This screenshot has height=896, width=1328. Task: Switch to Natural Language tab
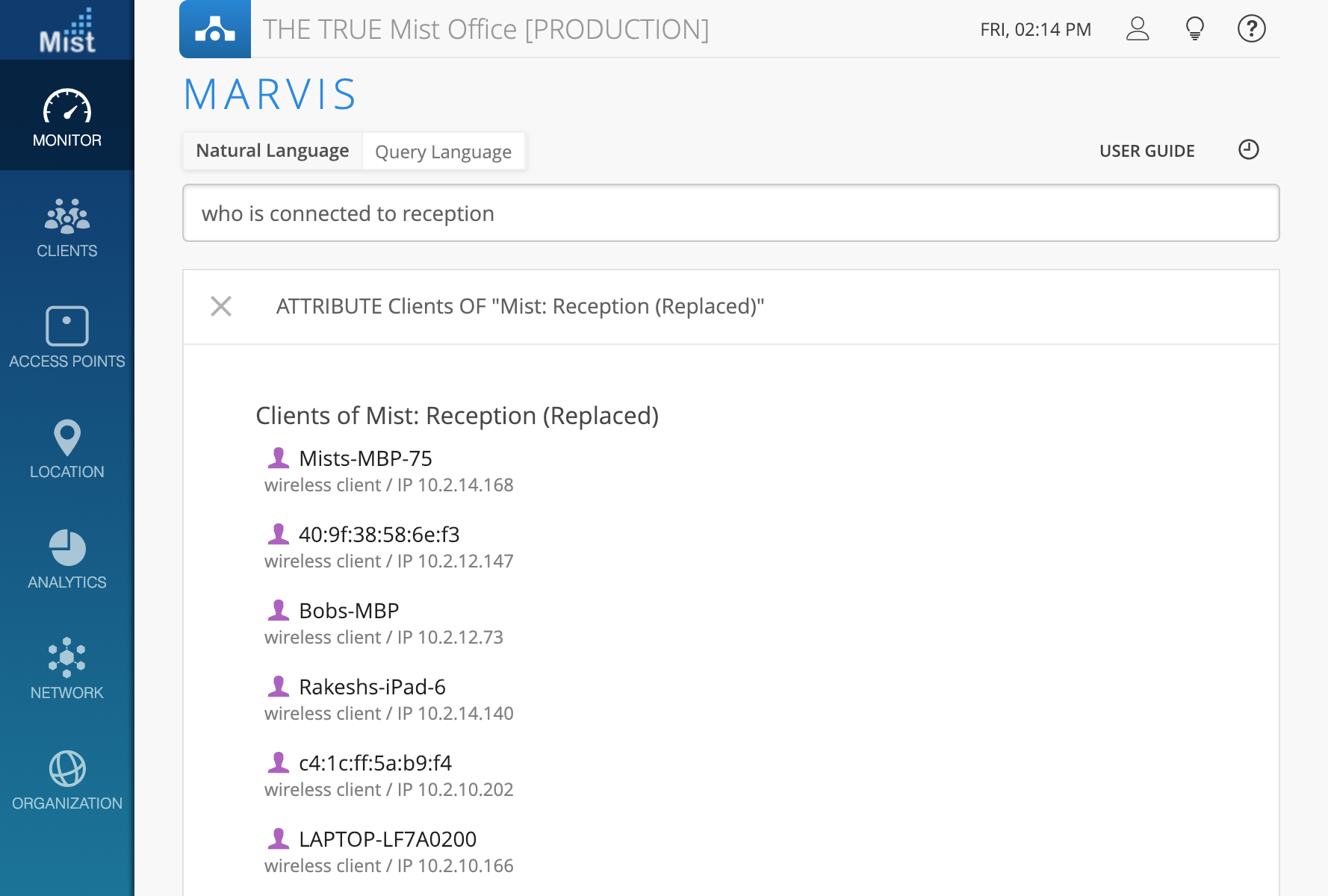point(273,151)
